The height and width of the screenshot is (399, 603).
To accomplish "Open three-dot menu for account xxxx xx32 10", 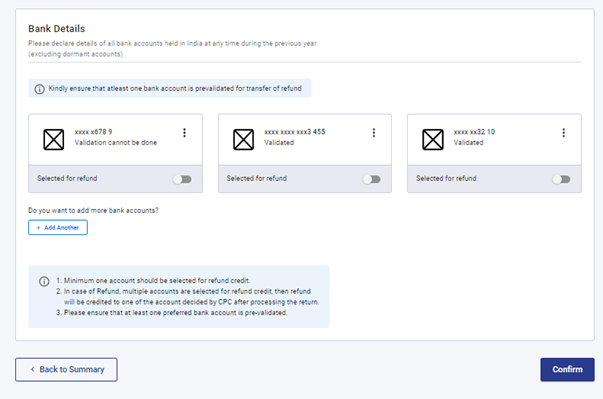I will (x=564, y=133).
